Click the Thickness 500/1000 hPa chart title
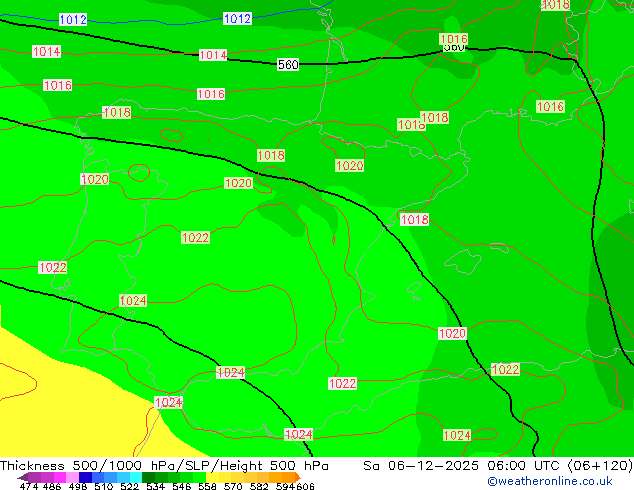Image resolution: width=634 pixels, height=490 pixels. 164,466
